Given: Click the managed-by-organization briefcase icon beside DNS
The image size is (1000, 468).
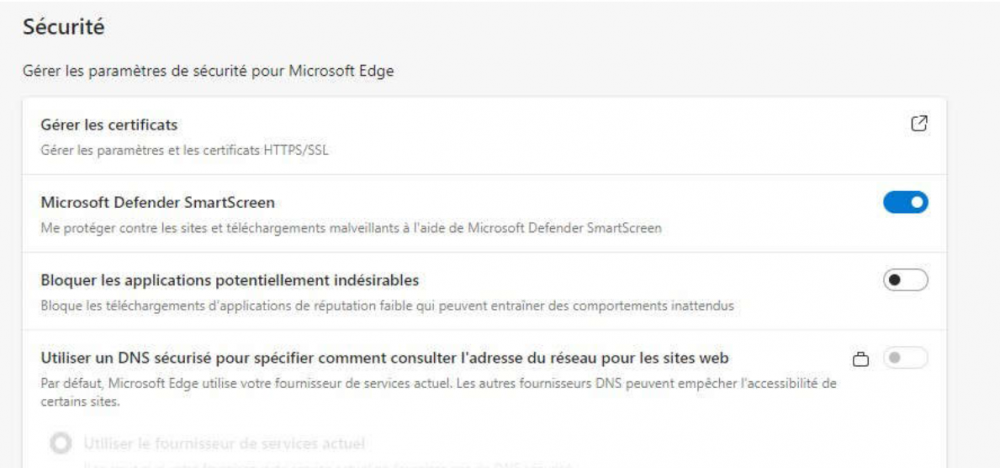Looking at the screenshot, I should [x=858, y=358].
